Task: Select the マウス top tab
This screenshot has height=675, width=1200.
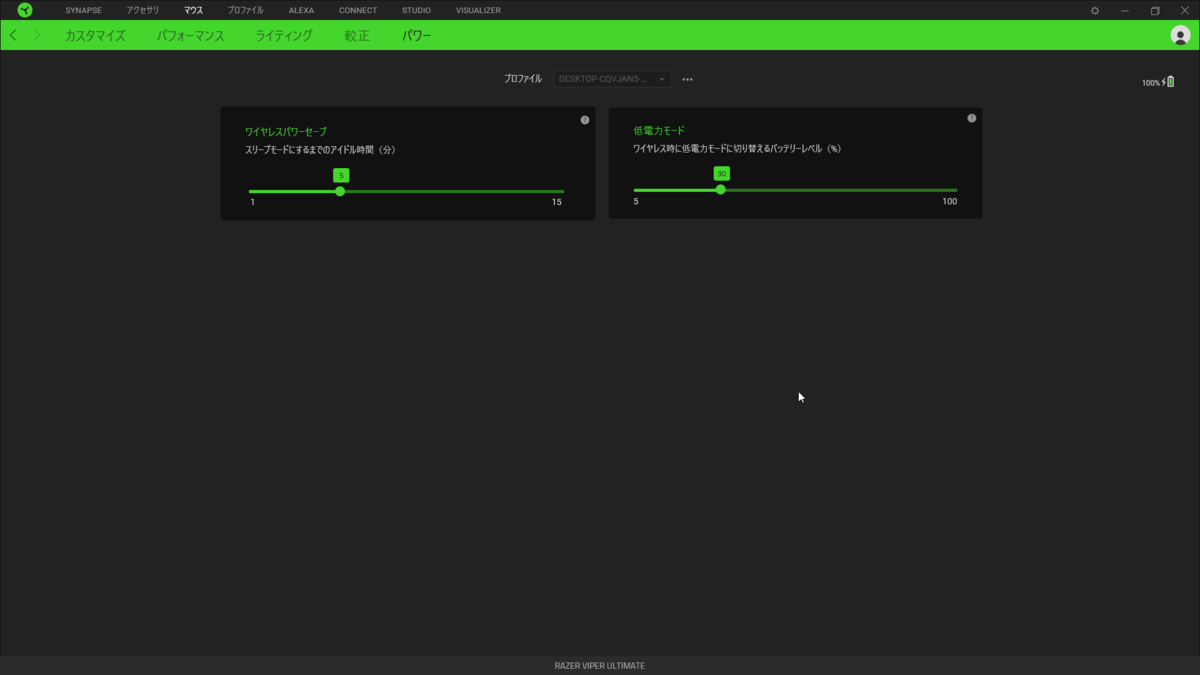Action: [193, 10]
